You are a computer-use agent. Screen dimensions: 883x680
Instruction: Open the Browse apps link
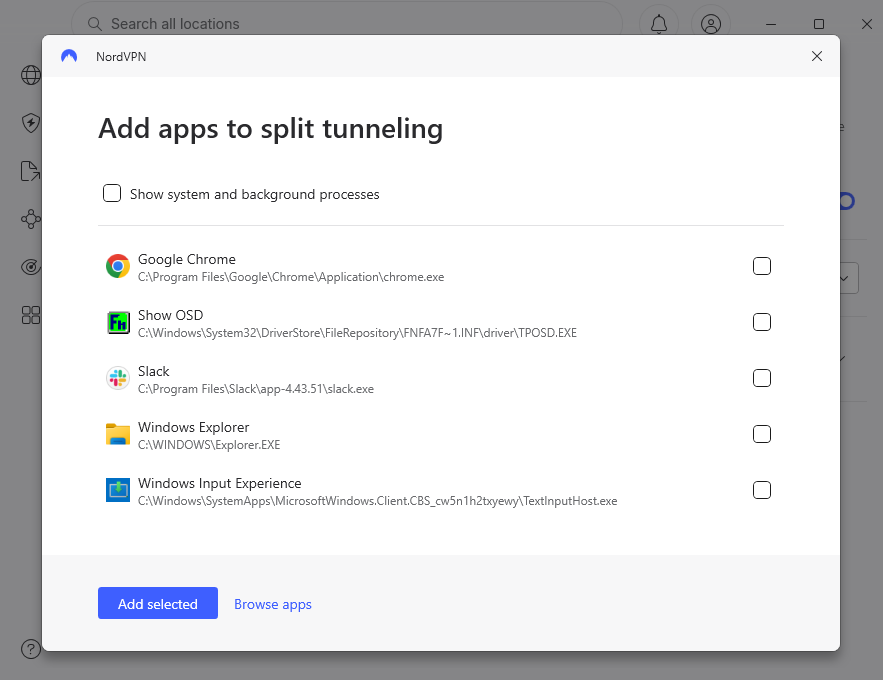(x=273, y=604)
